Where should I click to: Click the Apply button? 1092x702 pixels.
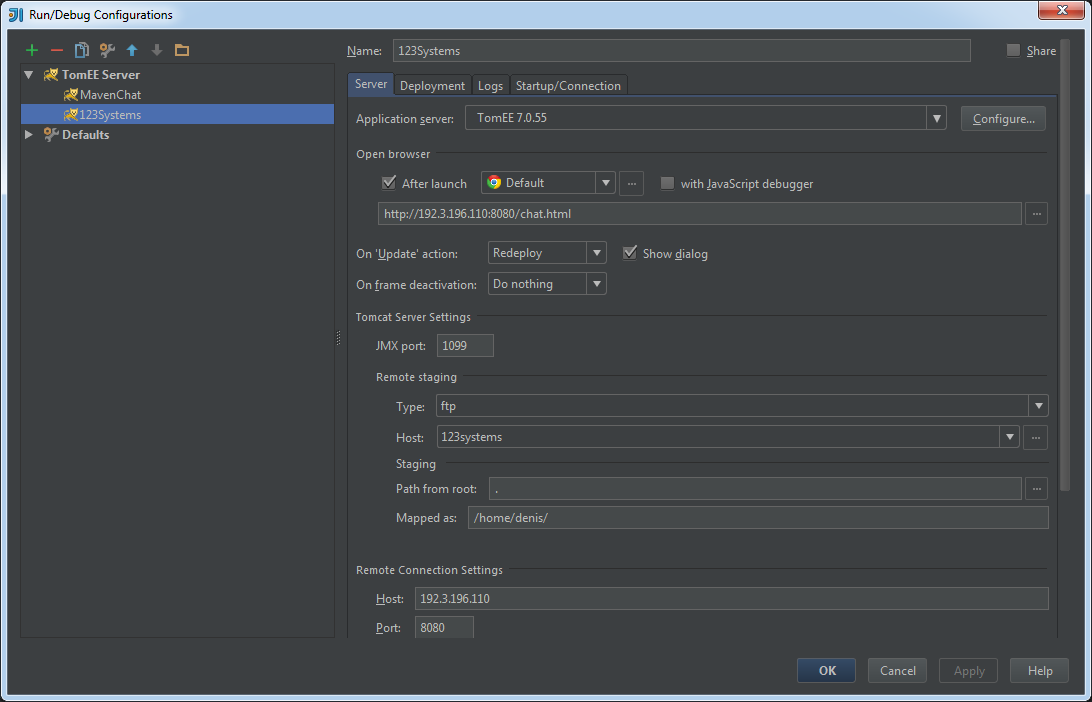click(x=969, y=671)
